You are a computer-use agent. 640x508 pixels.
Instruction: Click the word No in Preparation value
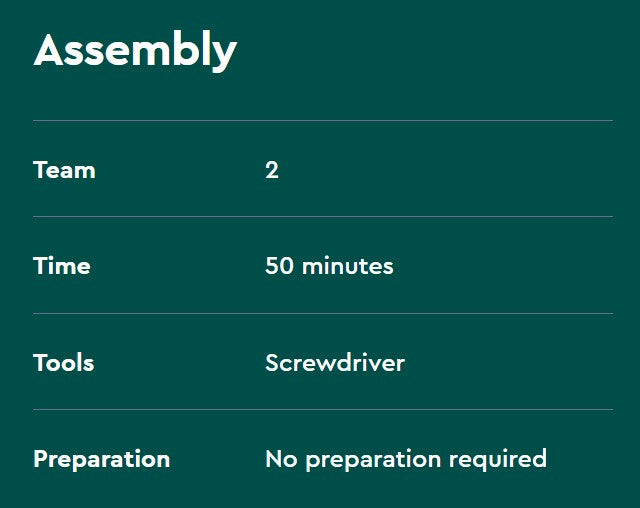pyautogui.click(x=281, y=459)
